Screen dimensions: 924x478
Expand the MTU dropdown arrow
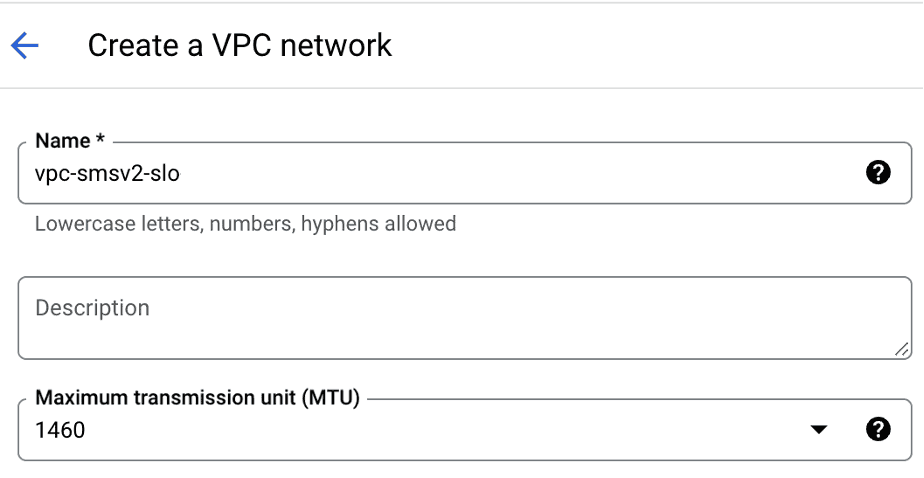click(x=819, y=430)
